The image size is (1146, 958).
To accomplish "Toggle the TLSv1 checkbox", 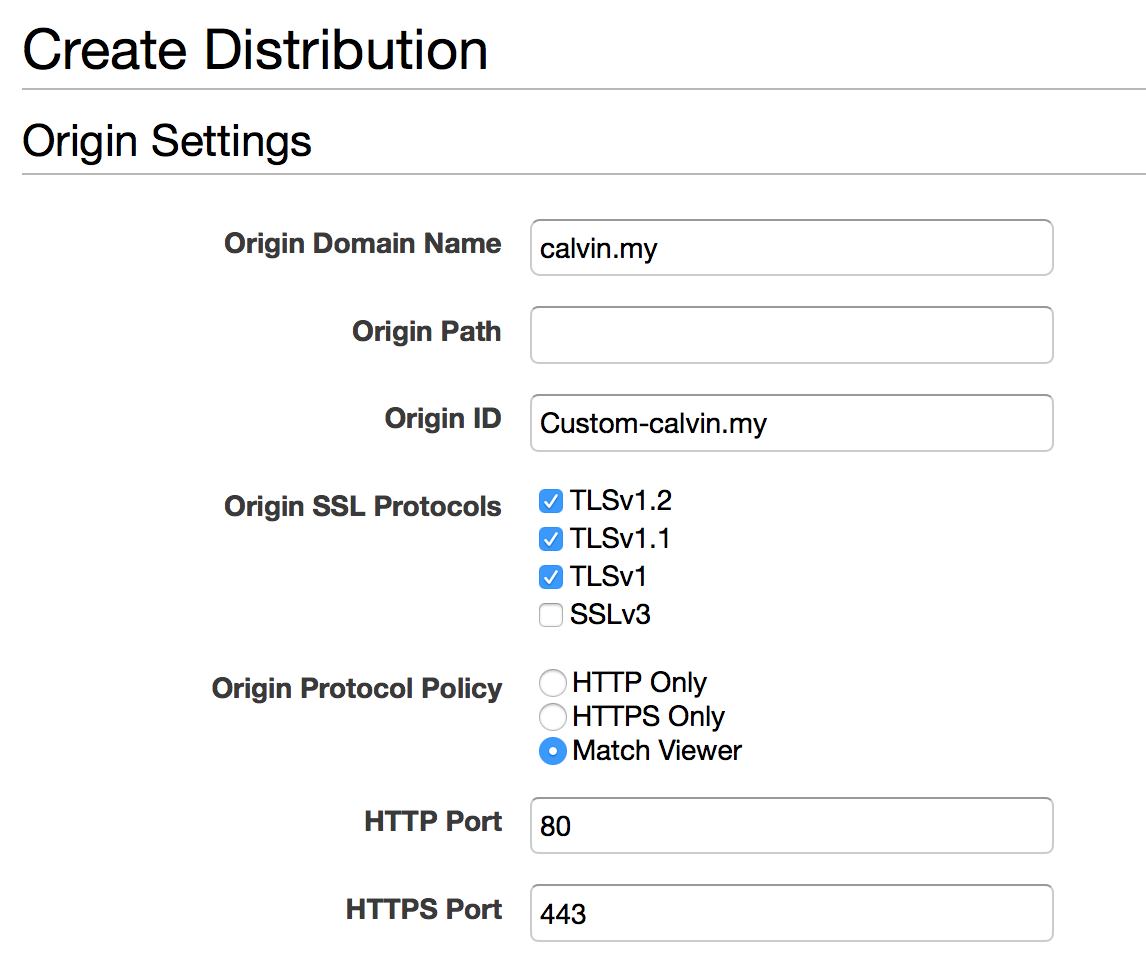I will (551, 577).
